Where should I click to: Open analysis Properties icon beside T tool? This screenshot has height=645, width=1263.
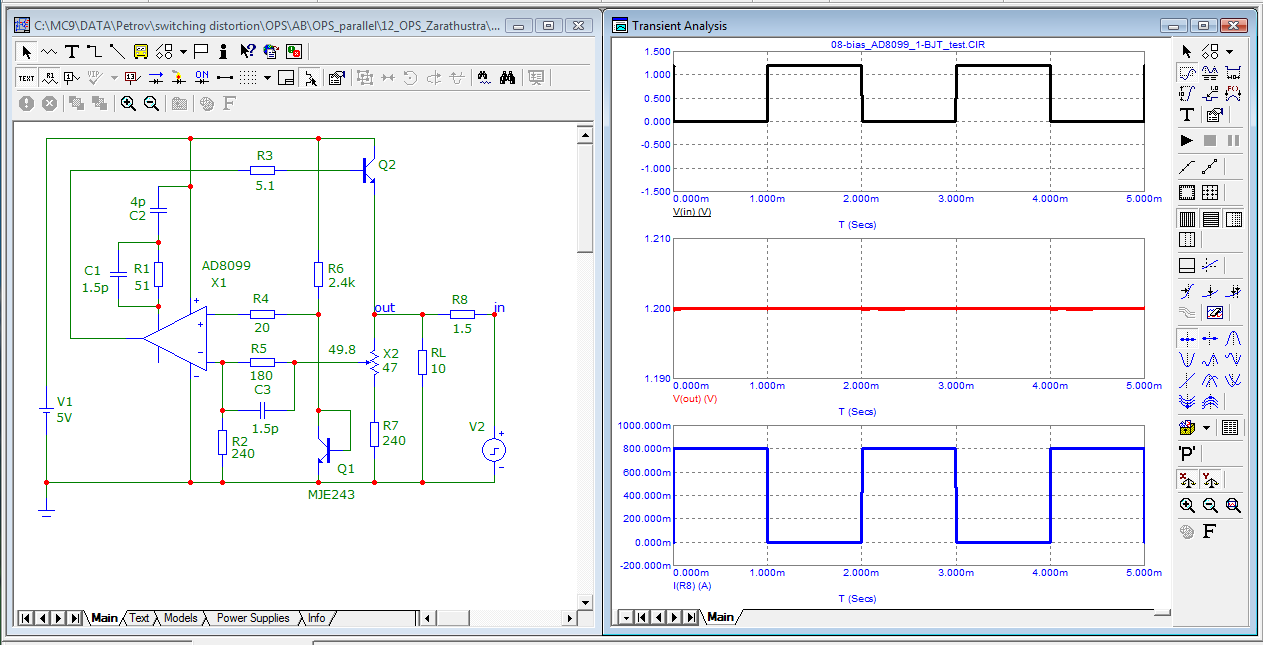pos(1214,115)
